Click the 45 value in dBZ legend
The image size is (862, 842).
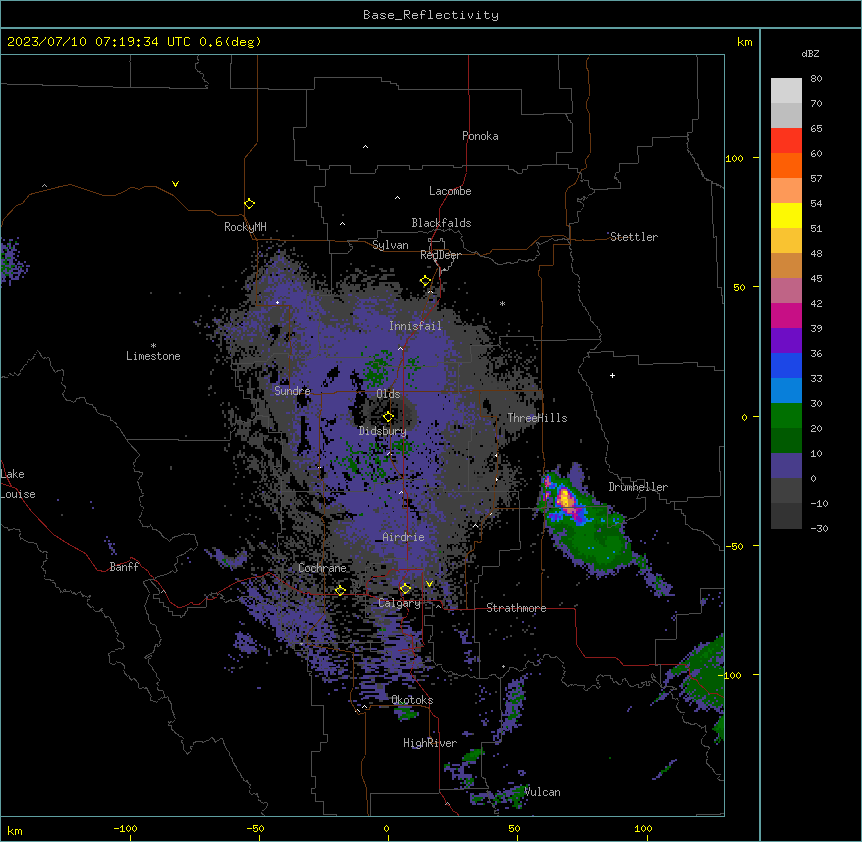816,279
